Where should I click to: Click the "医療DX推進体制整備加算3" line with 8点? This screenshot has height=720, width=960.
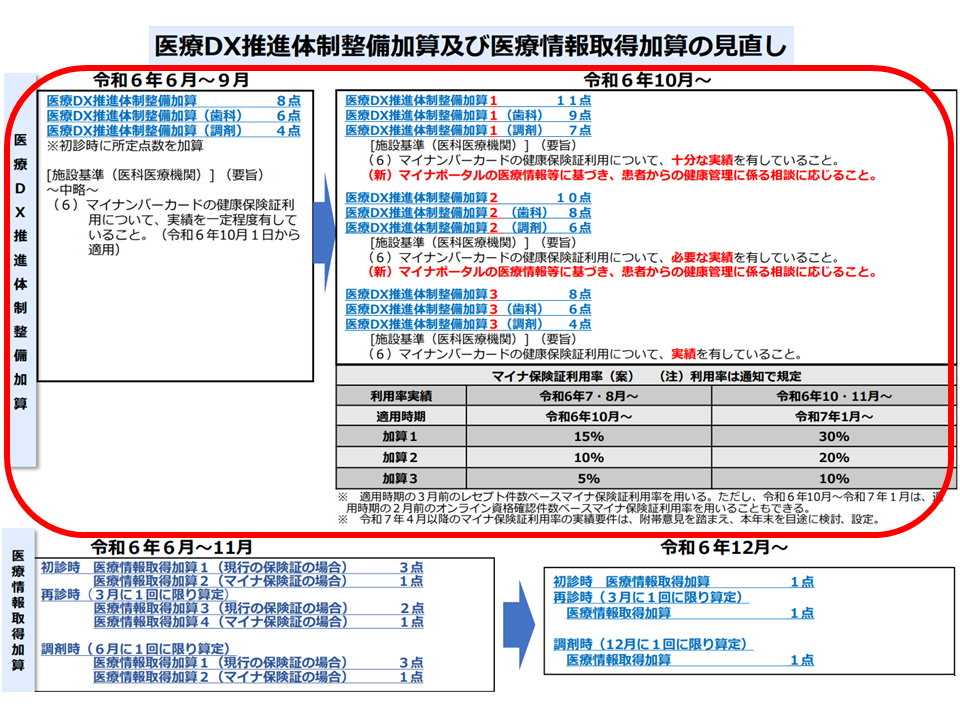point(468,294)
